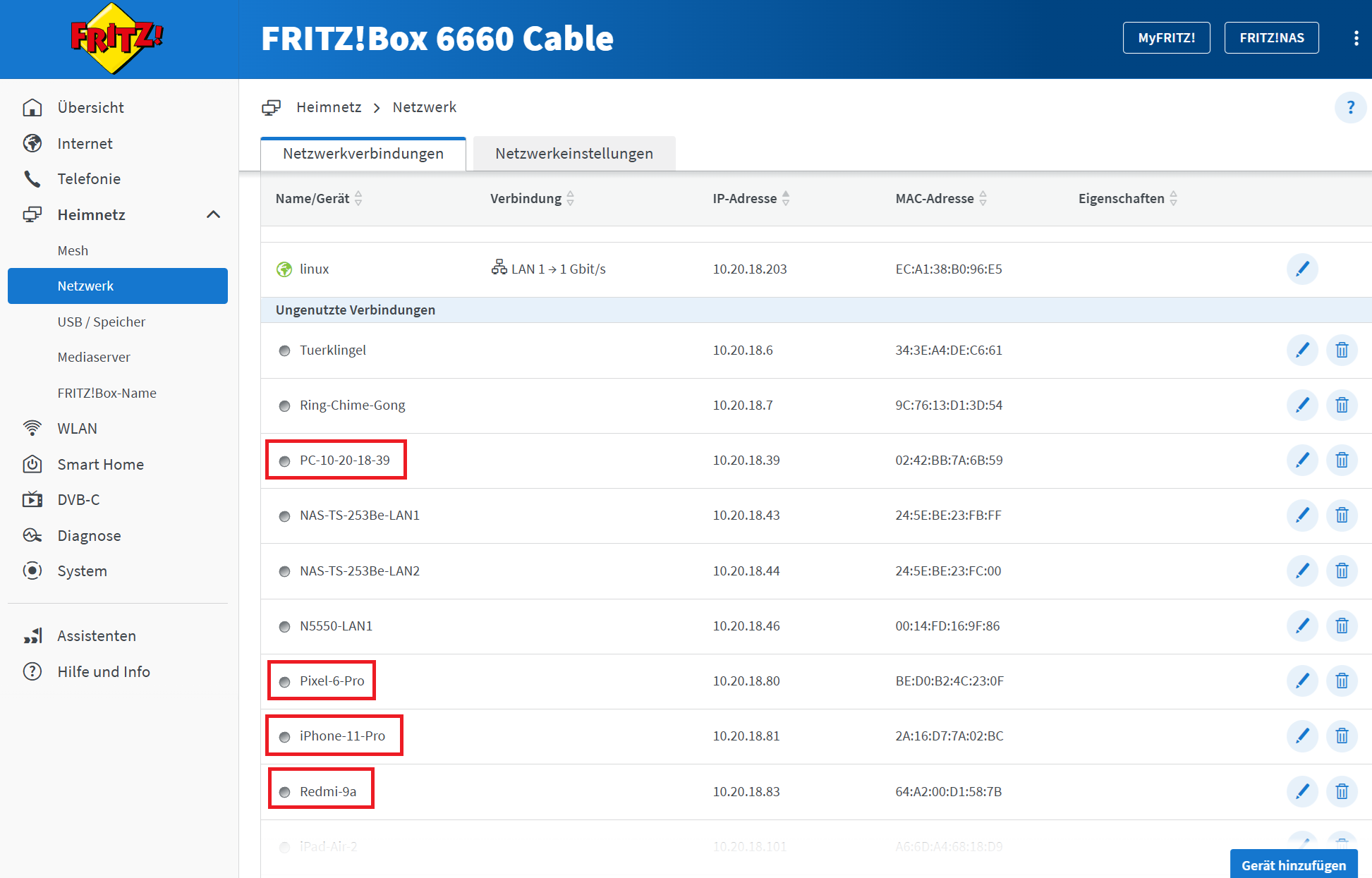Image resolution: width=1372 pixels, height=878 pixels.
Task: Click the FRITZ!NAS button
Action: pos(1271,38)
